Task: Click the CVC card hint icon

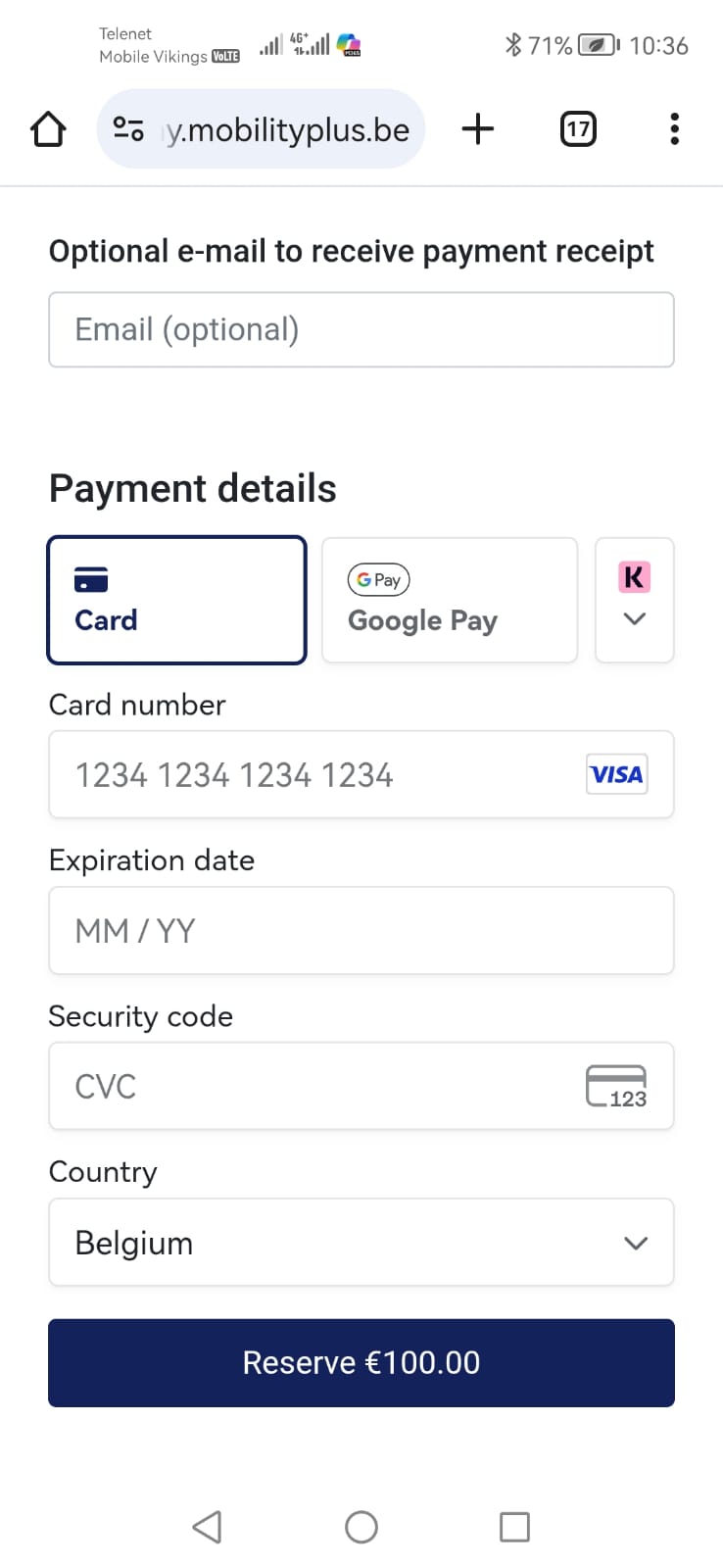Action: tap(616, 1086)
